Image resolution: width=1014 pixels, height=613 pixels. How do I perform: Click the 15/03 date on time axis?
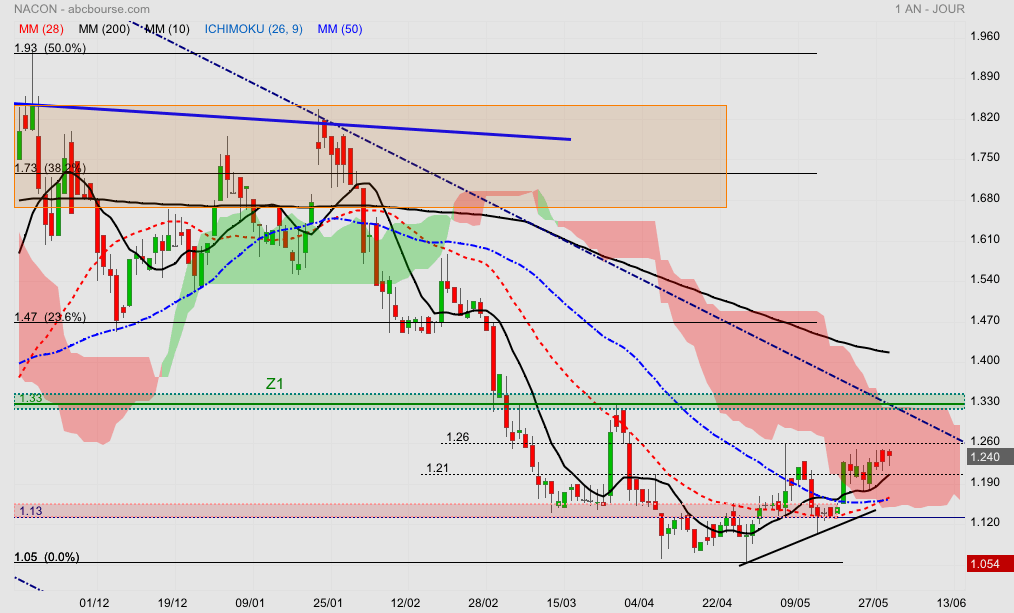tap(561, 603)
